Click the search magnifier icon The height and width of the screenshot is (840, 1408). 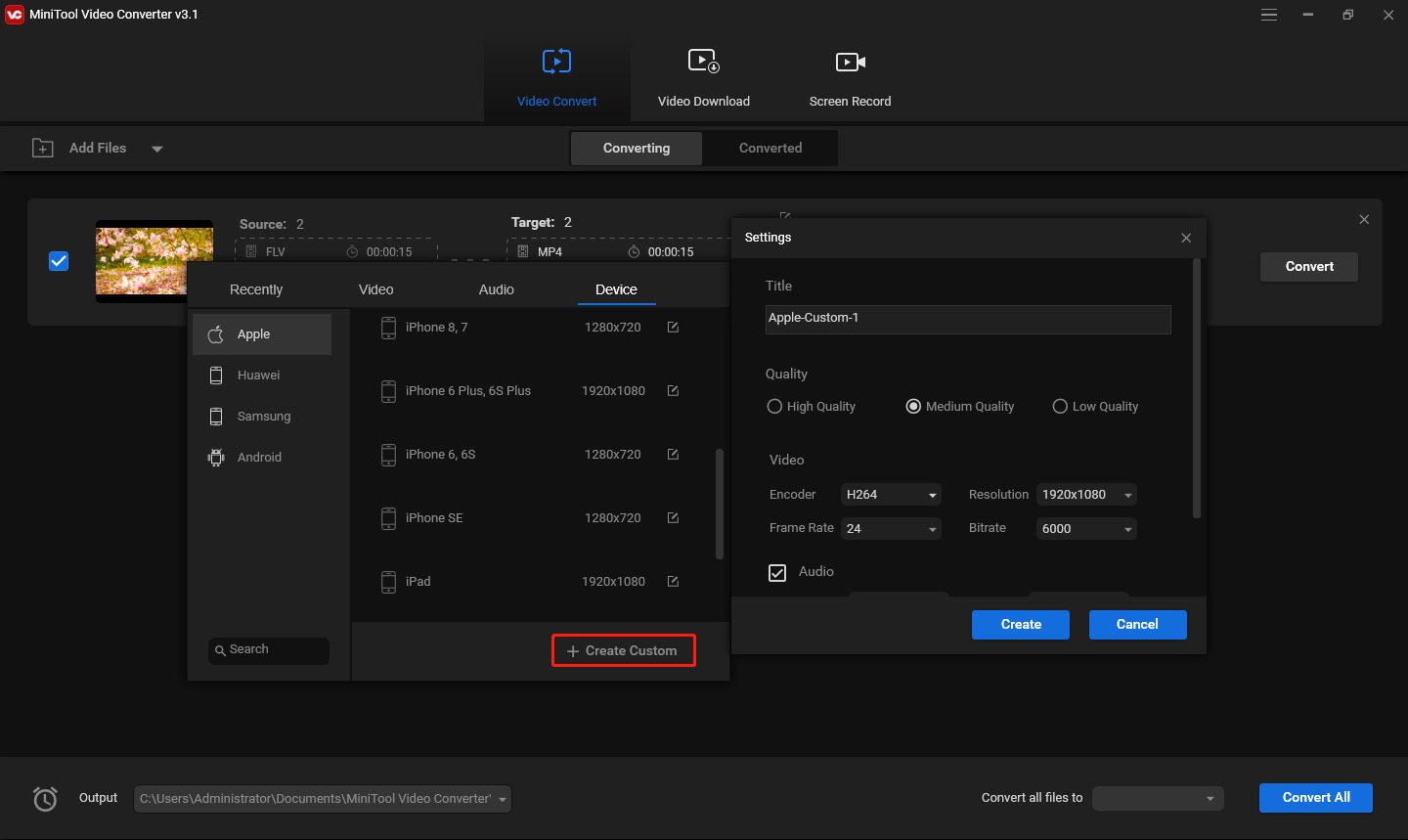(x=220, y=650)
